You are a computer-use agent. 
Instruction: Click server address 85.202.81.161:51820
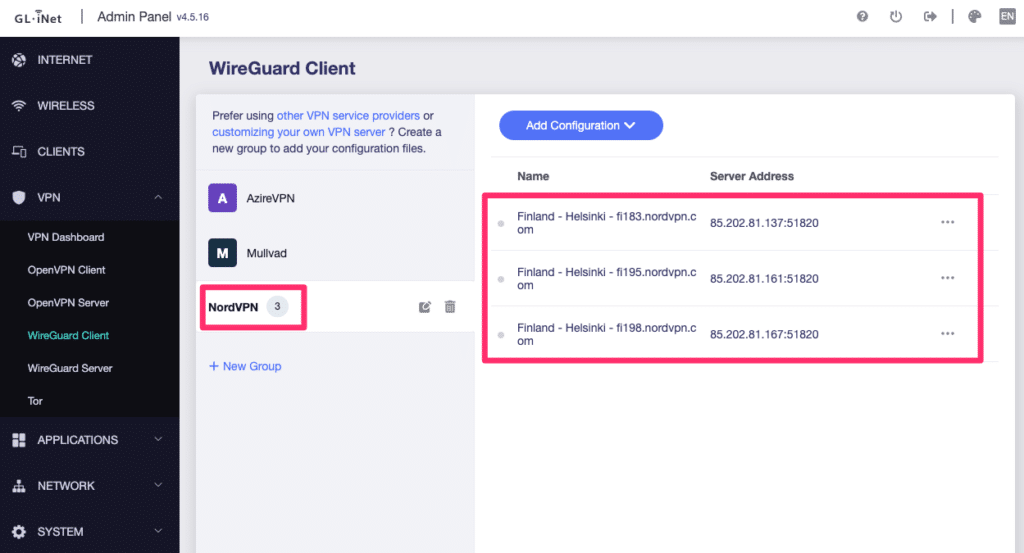coord(764,278)
